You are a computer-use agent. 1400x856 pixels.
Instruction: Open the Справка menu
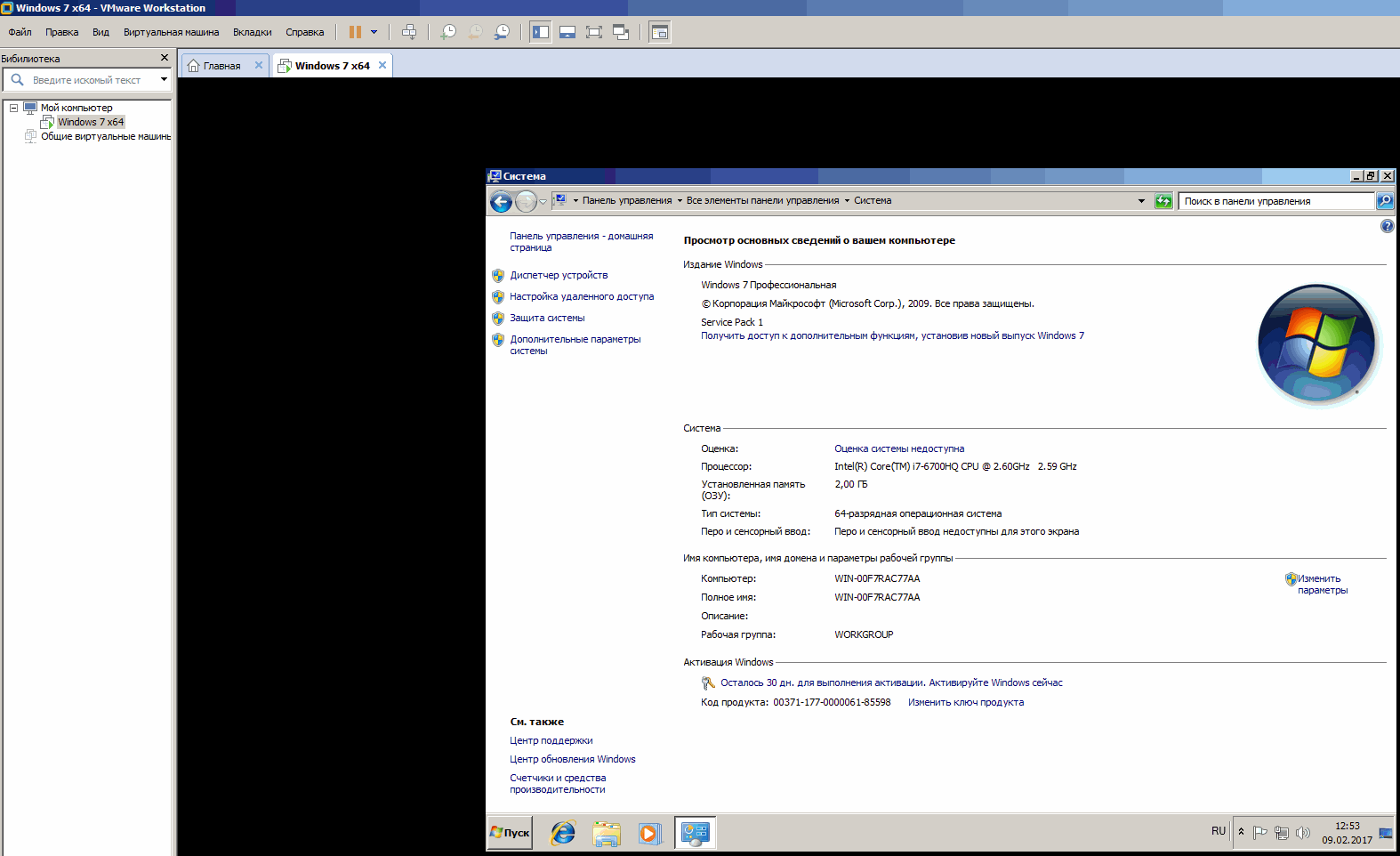[x=304, y=32]
